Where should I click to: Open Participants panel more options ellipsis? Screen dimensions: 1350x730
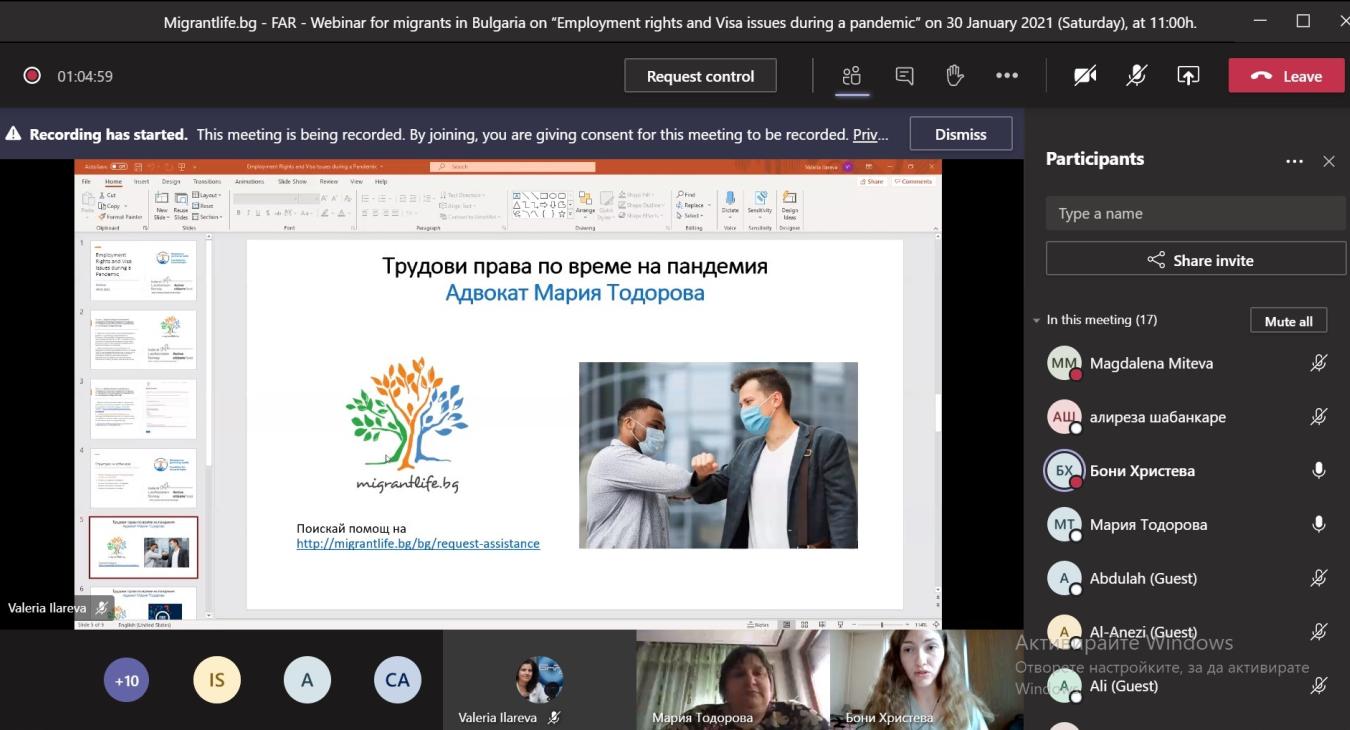pyautogui.click(x=1294, y=161)
